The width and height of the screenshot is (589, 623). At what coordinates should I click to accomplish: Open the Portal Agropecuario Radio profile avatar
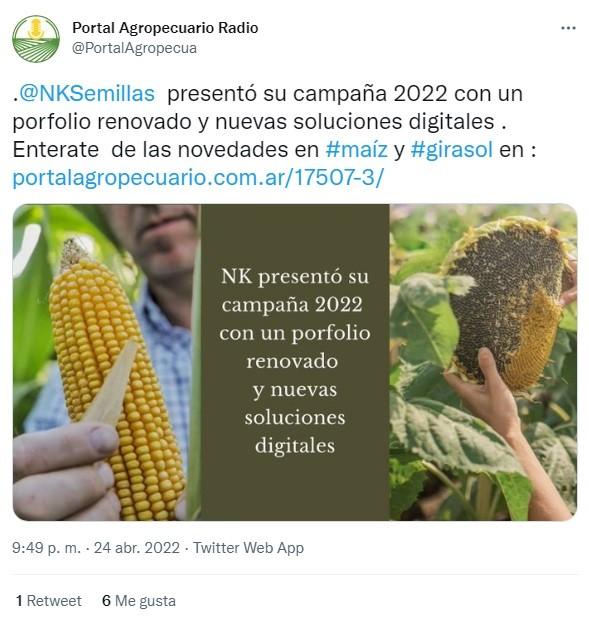coord(36,39)
